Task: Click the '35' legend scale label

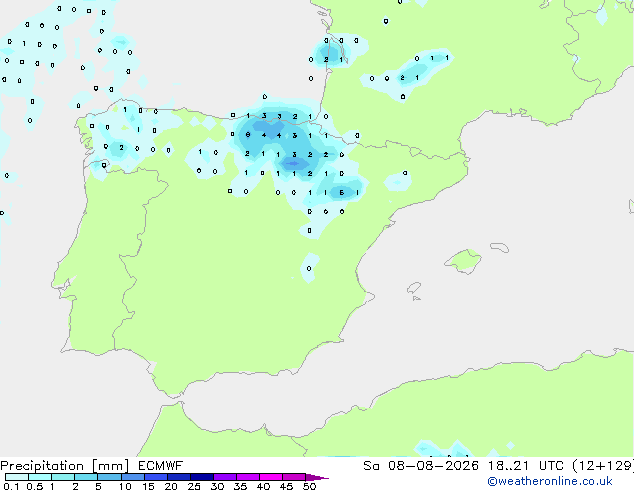Action: tap(240, 486)
